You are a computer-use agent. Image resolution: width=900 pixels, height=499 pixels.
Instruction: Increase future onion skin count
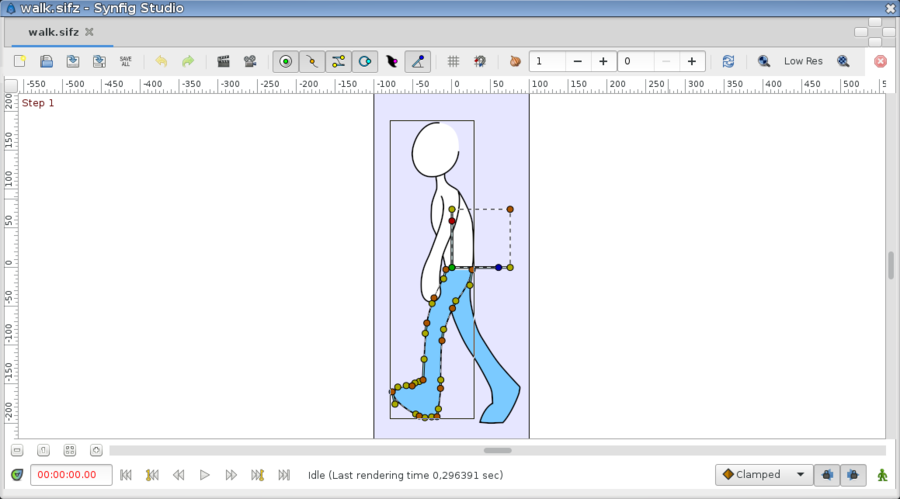692,61
